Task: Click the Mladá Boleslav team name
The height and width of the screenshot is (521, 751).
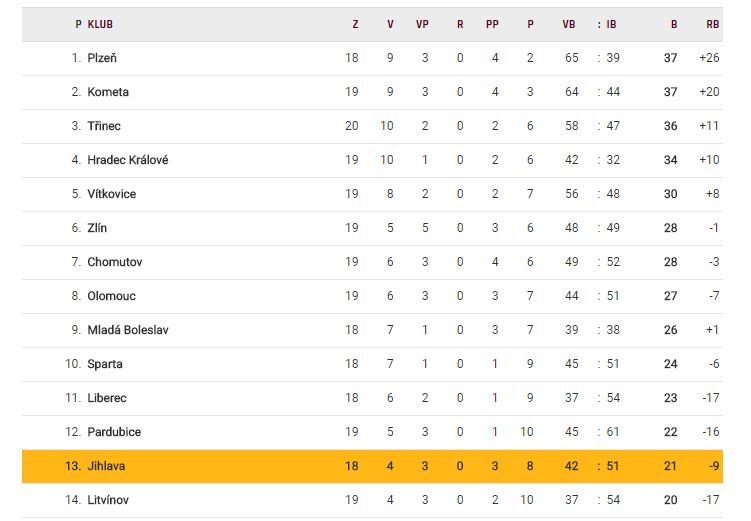Action: point(128,330)
